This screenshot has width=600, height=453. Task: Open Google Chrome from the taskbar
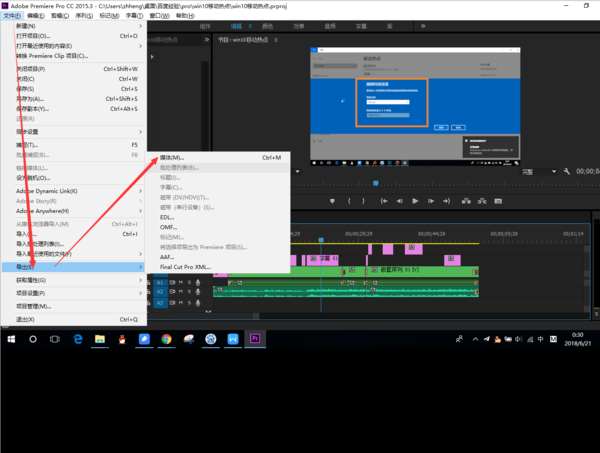pos(166,339)
